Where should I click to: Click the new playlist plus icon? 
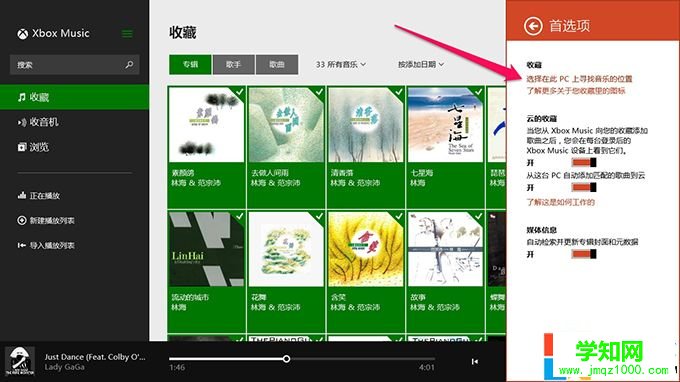pyautogui.click(x=22, y=220)
